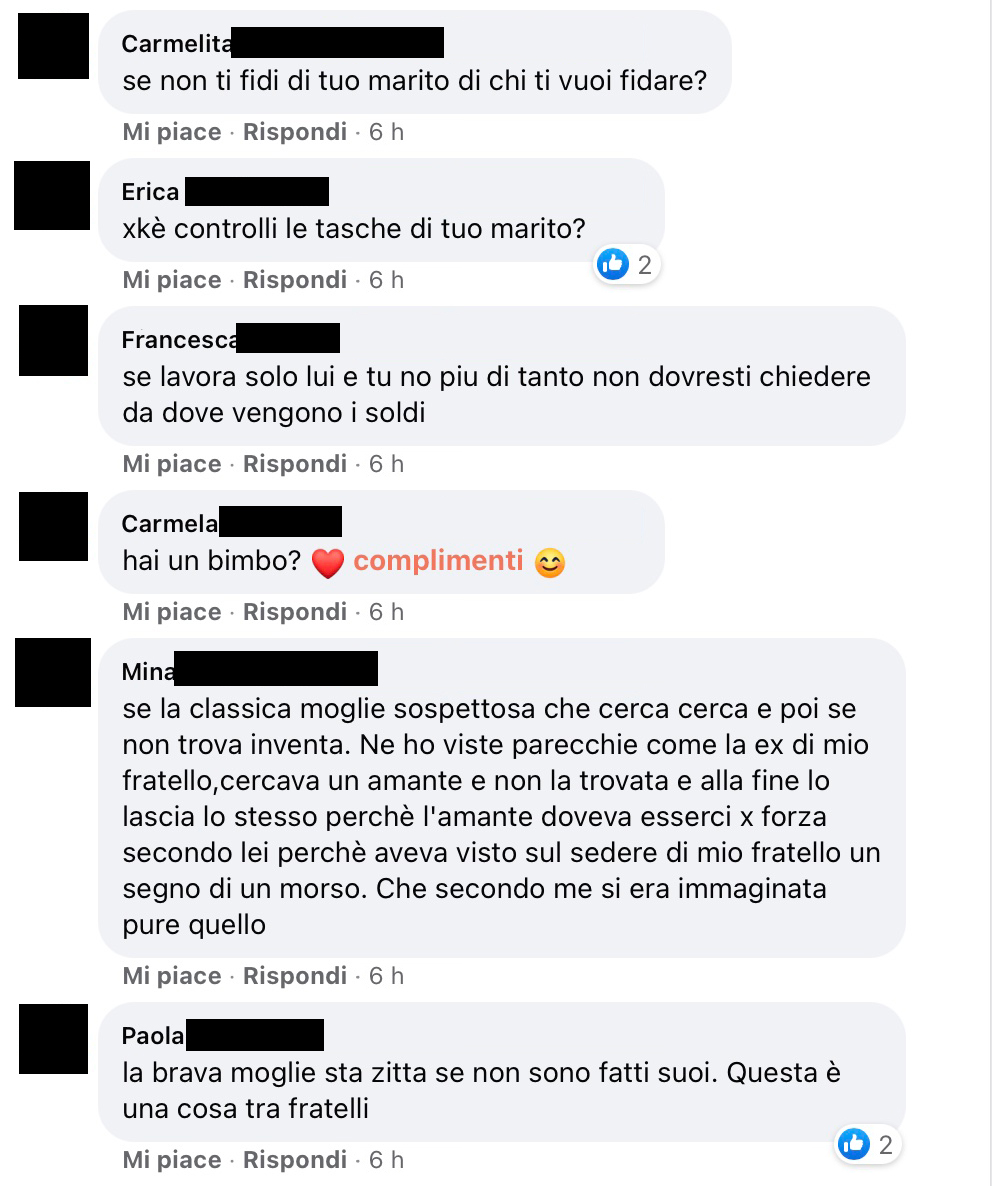Click the red heart emoji in Carmela's comment

tap(327, 563)
